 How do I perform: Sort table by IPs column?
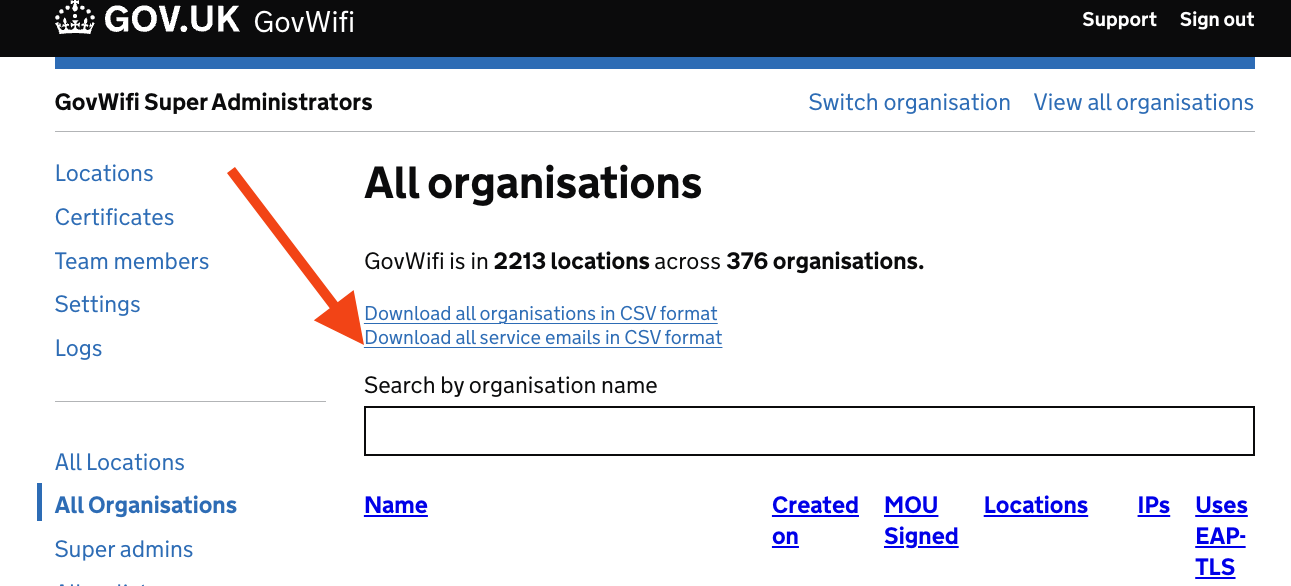tap(1153, 505)
